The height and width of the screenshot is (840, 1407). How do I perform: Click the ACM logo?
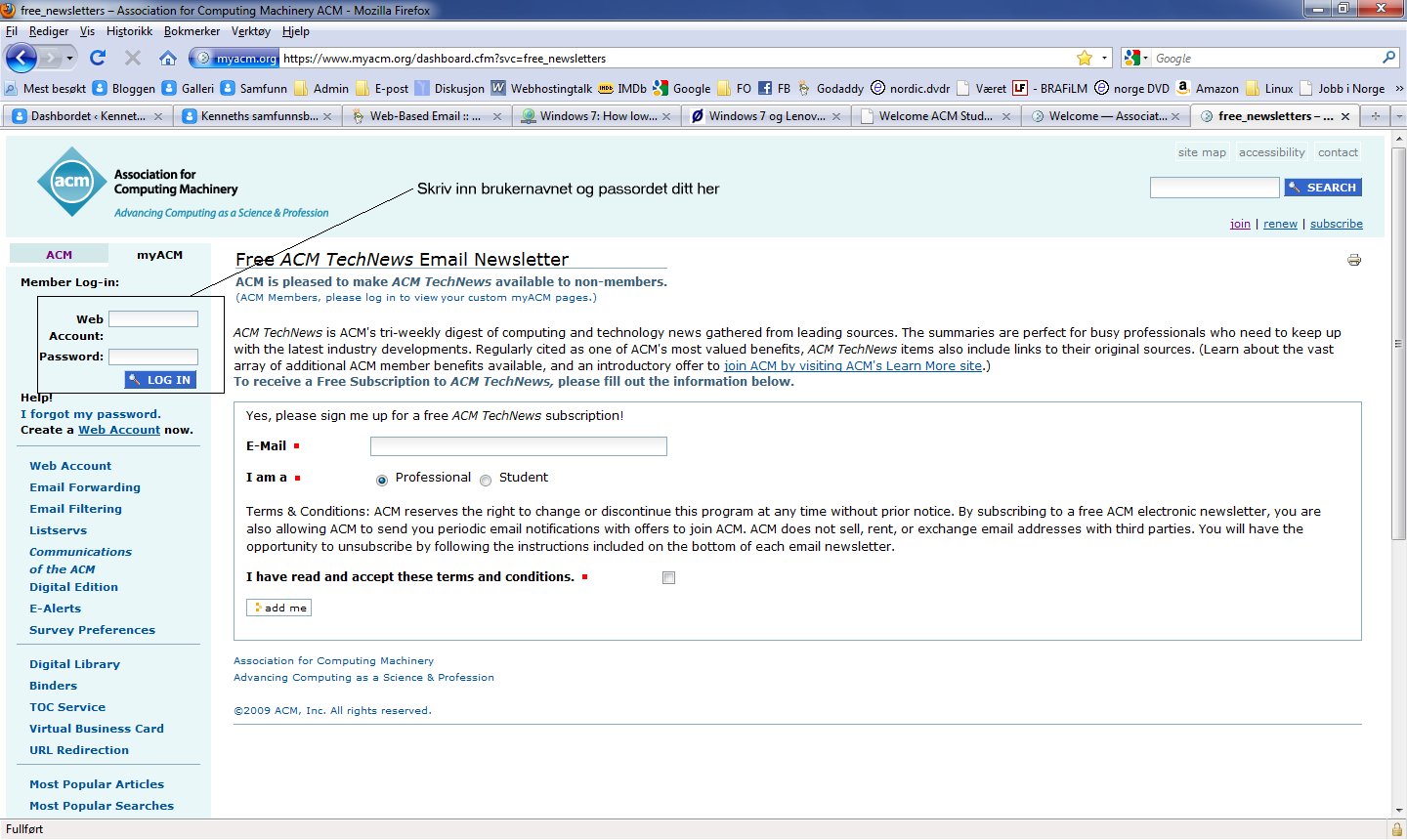tap(72, 182)
